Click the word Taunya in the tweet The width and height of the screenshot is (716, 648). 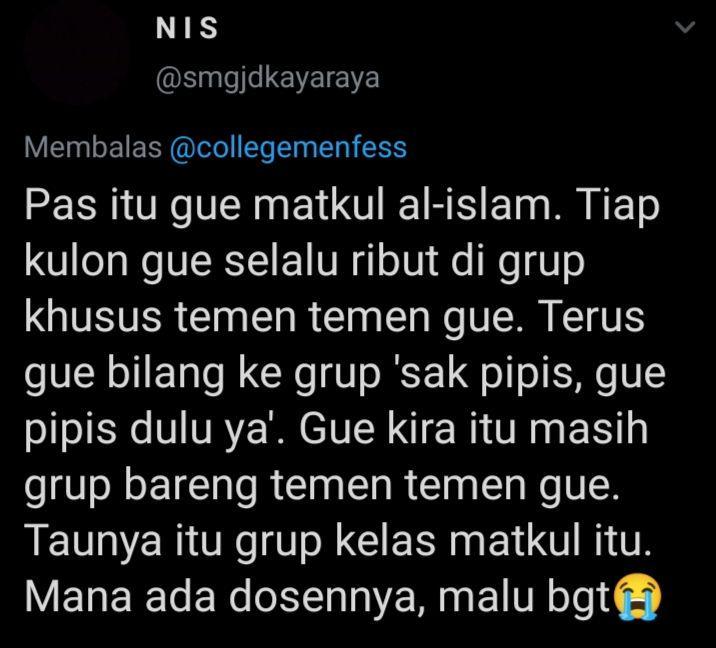coord(93,542)
